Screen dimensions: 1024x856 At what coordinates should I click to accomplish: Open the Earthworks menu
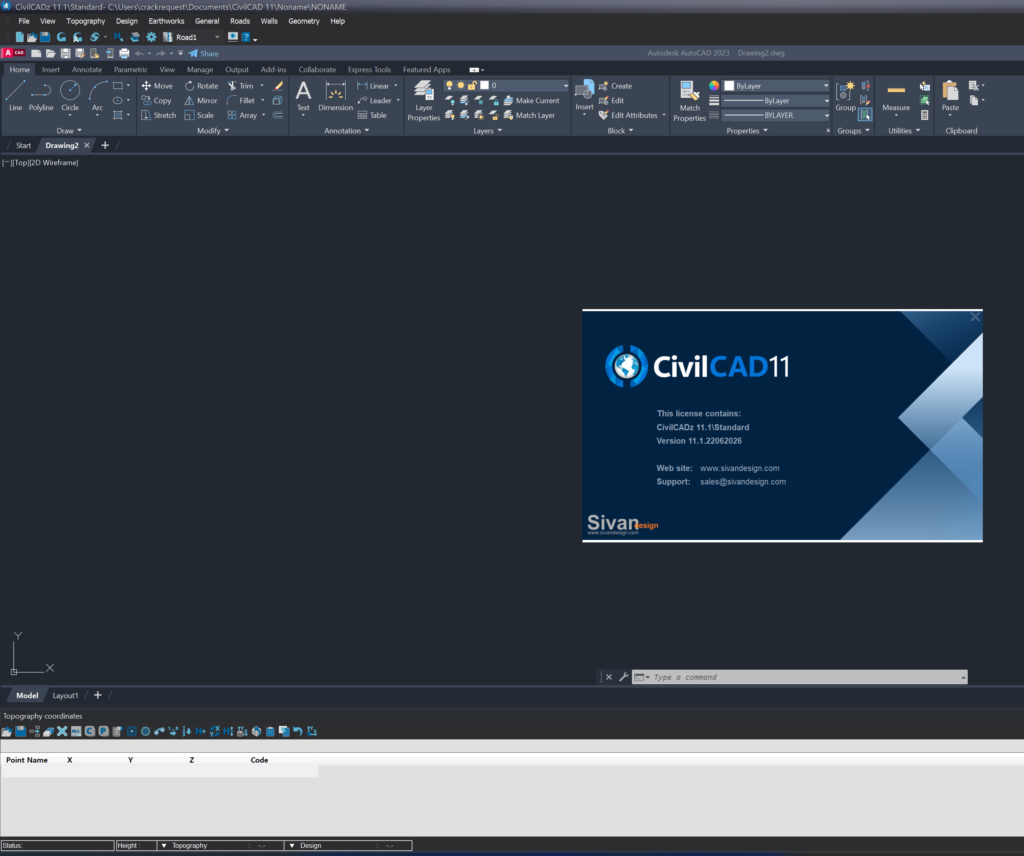tap(167, 21)
